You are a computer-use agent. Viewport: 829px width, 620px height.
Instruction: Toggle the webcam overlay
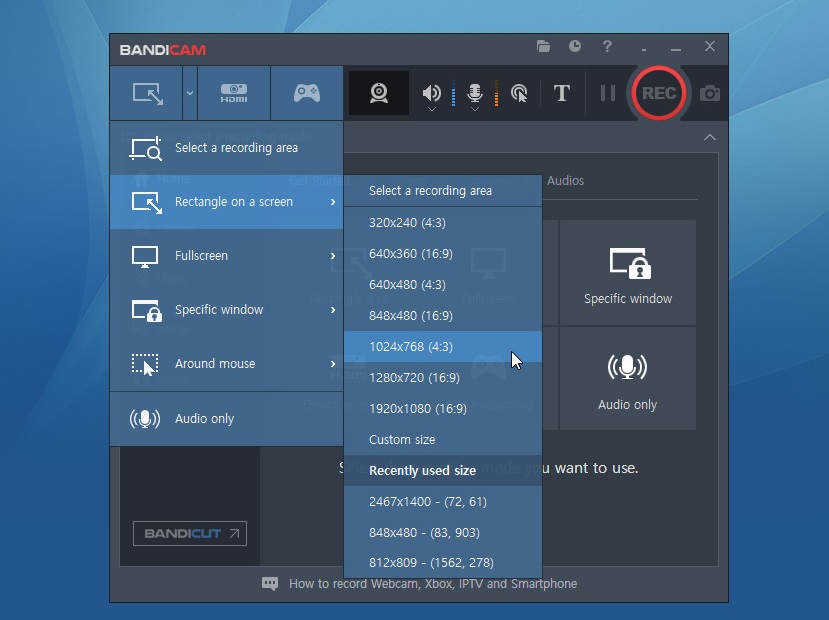tap(379, 94)
